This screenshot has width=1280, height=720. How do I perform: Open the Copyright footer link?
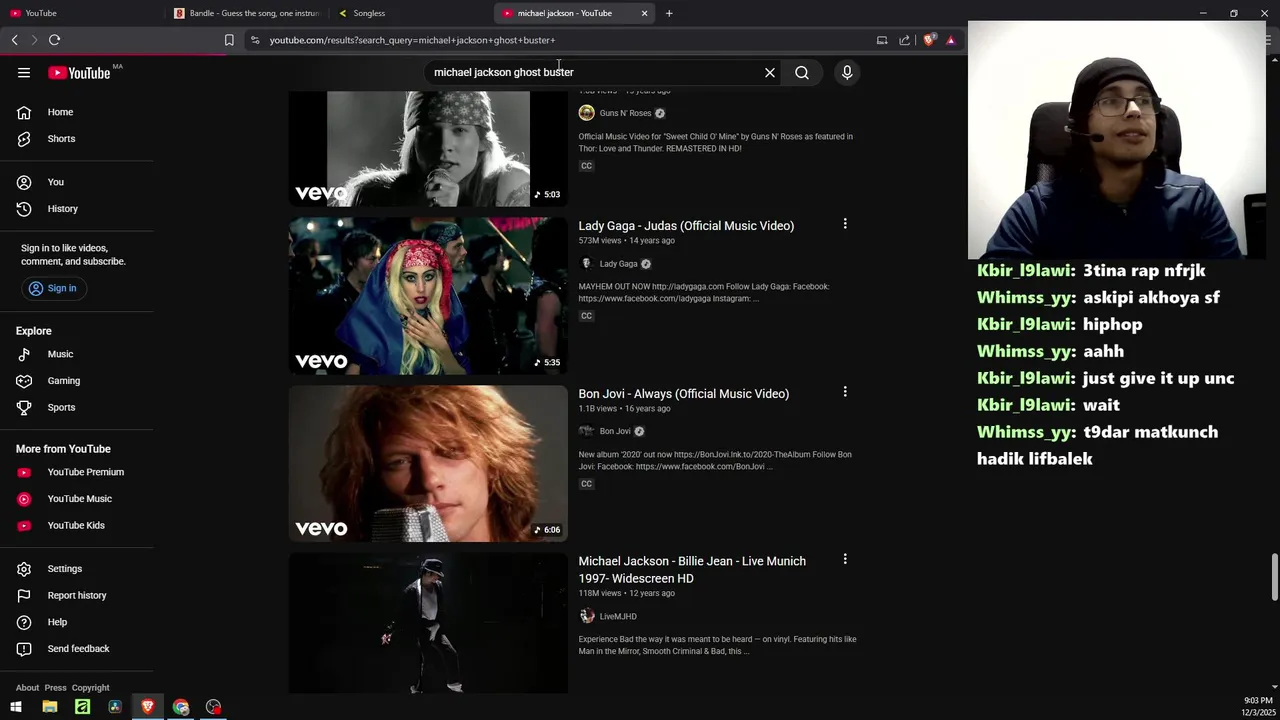[x=90, y=688]
